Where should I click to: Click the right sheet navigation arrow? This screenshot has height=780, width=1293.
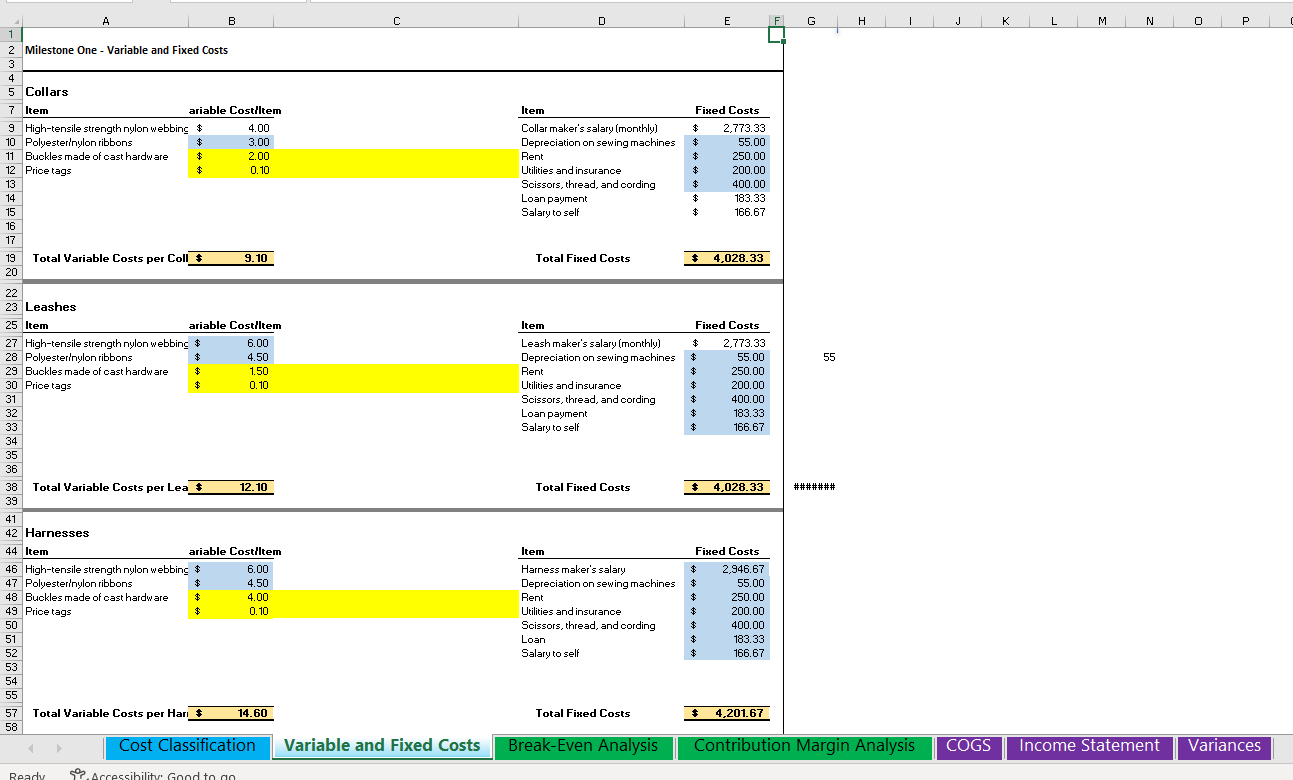click(x=57, y=748)
